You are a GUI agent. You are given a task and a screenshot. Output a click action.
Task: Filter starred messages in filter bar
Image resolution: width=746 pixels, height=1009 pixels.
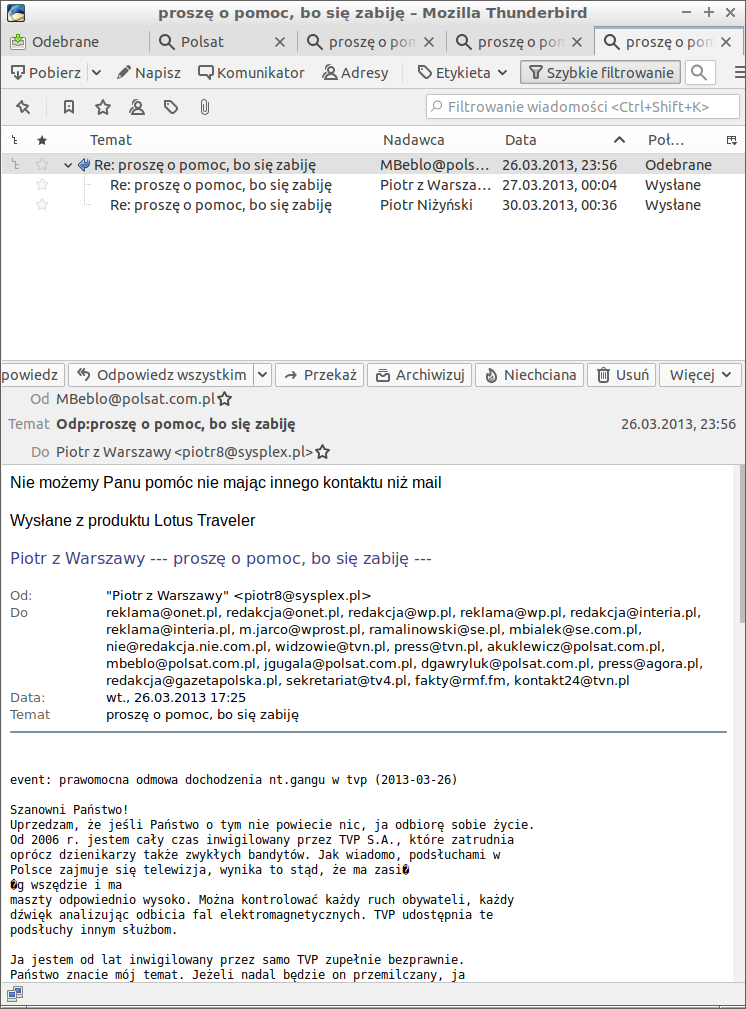coord(103,107)
